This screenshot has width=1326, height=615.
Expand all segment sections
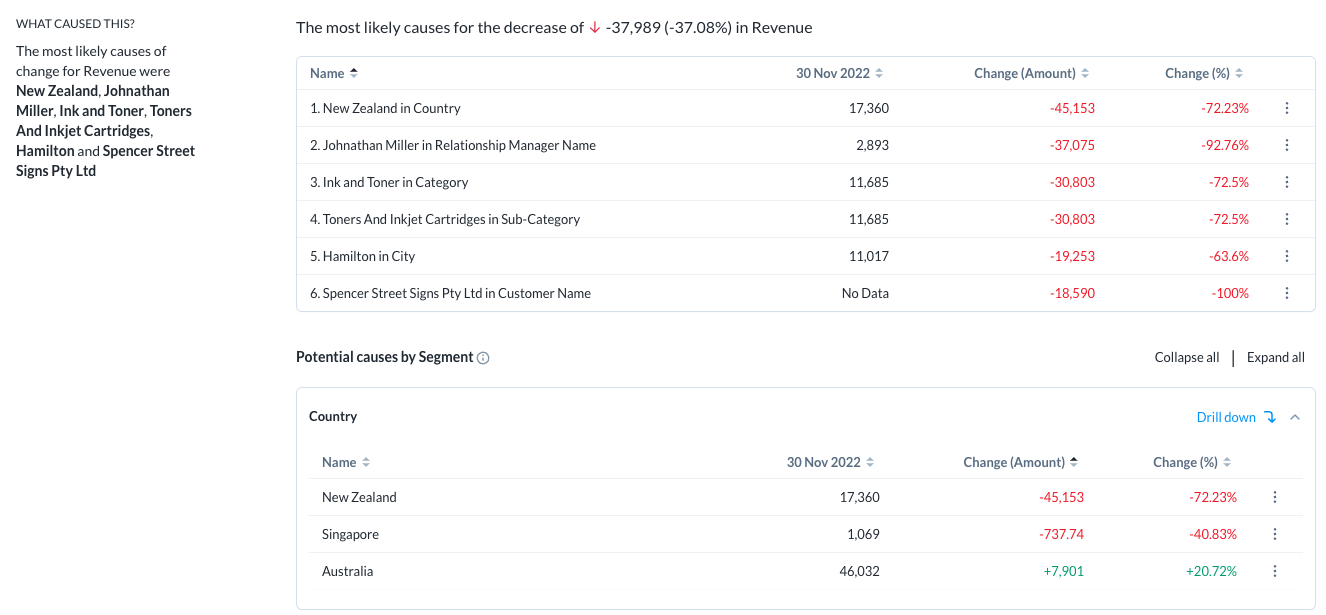[x=1275, y=357]
